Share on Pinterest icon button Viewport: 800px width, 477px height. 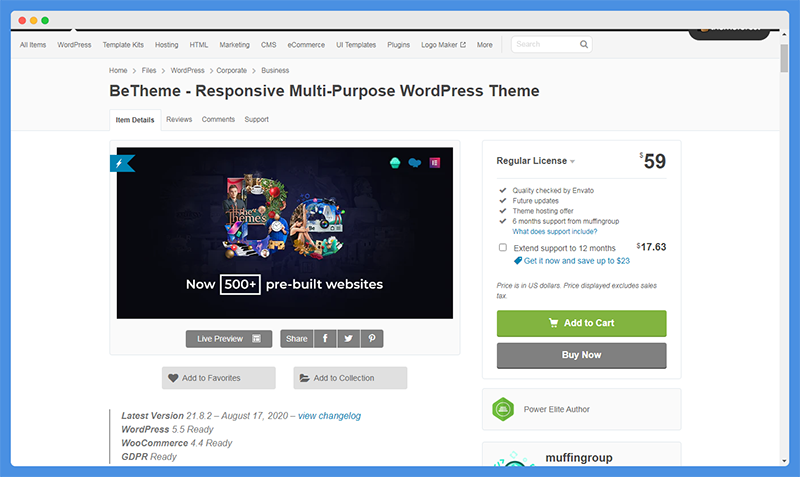(372, 339)
